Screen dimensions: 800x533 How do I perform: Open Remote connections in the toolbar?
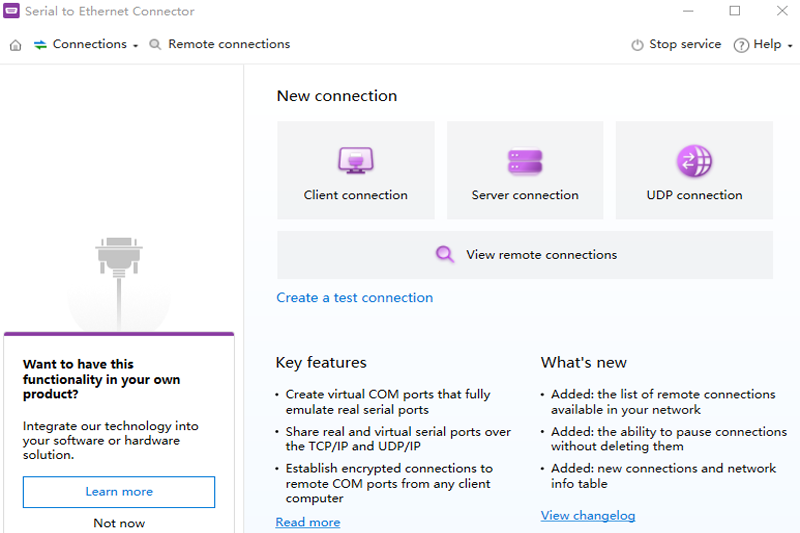[229, 44]
